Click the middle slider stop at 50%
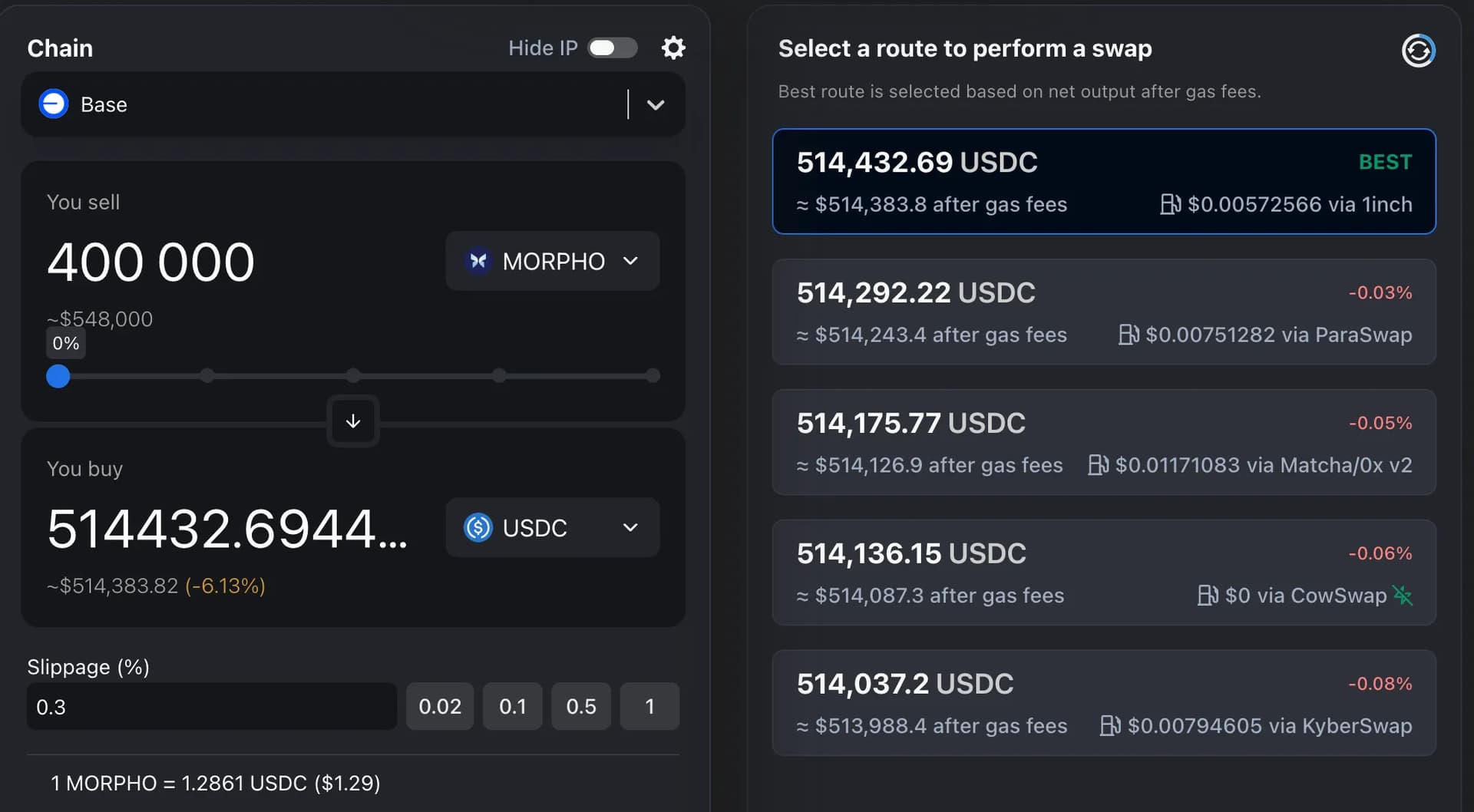This screenshot has width=1474, height=812. [x=353, y=375]
